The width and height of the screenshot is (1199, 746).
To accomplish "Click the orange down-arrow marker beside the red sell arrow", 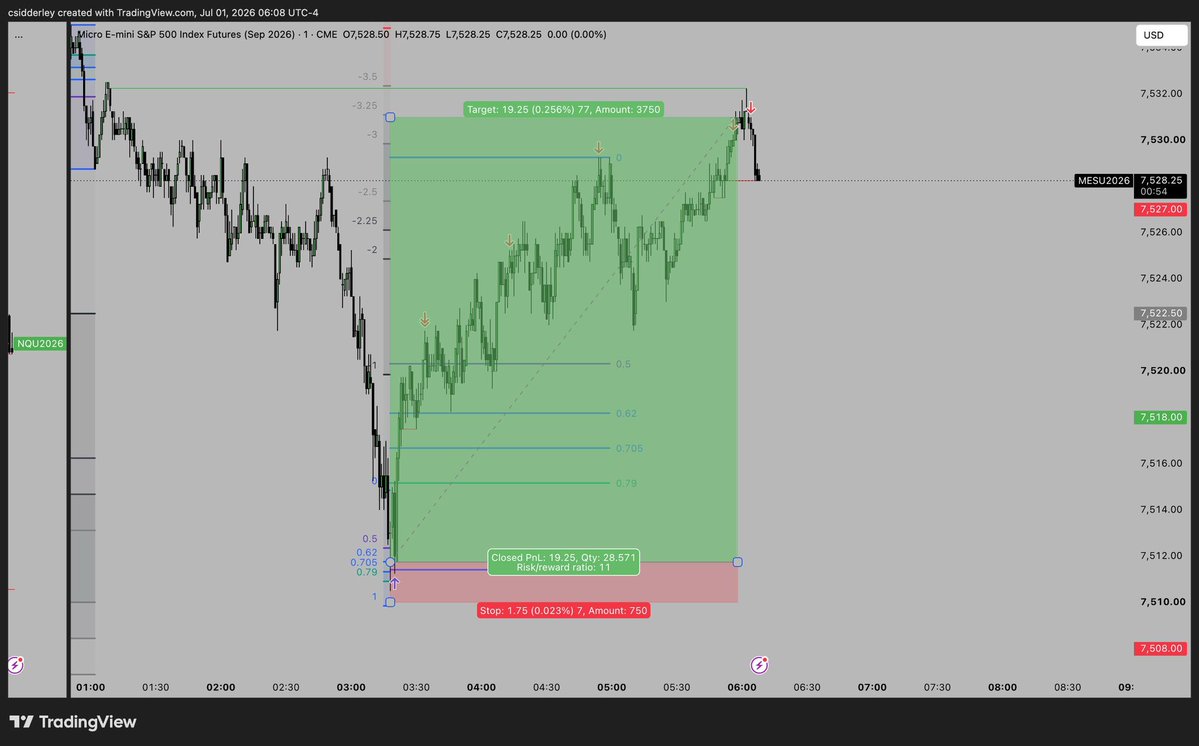I will coord(734,125).
